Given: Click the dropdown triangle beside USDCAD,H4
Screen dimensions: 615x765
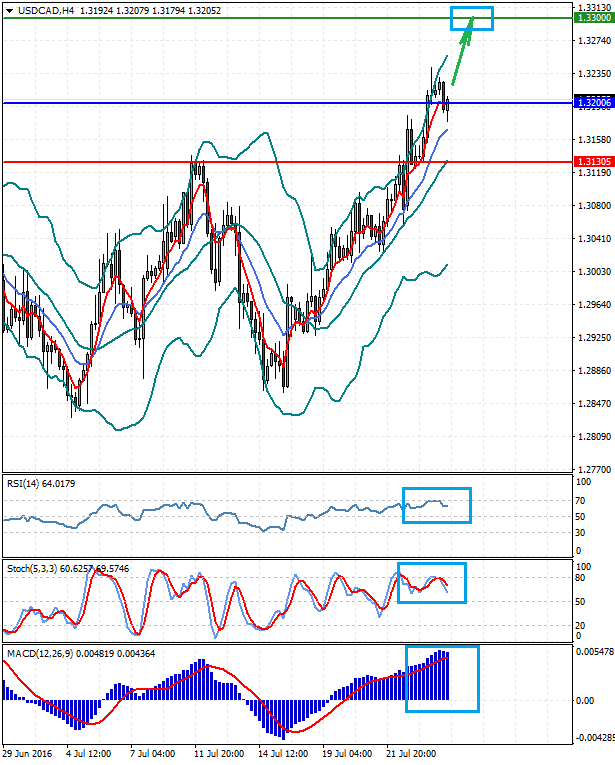Looking at the screenshot, I should click(9, 10).
